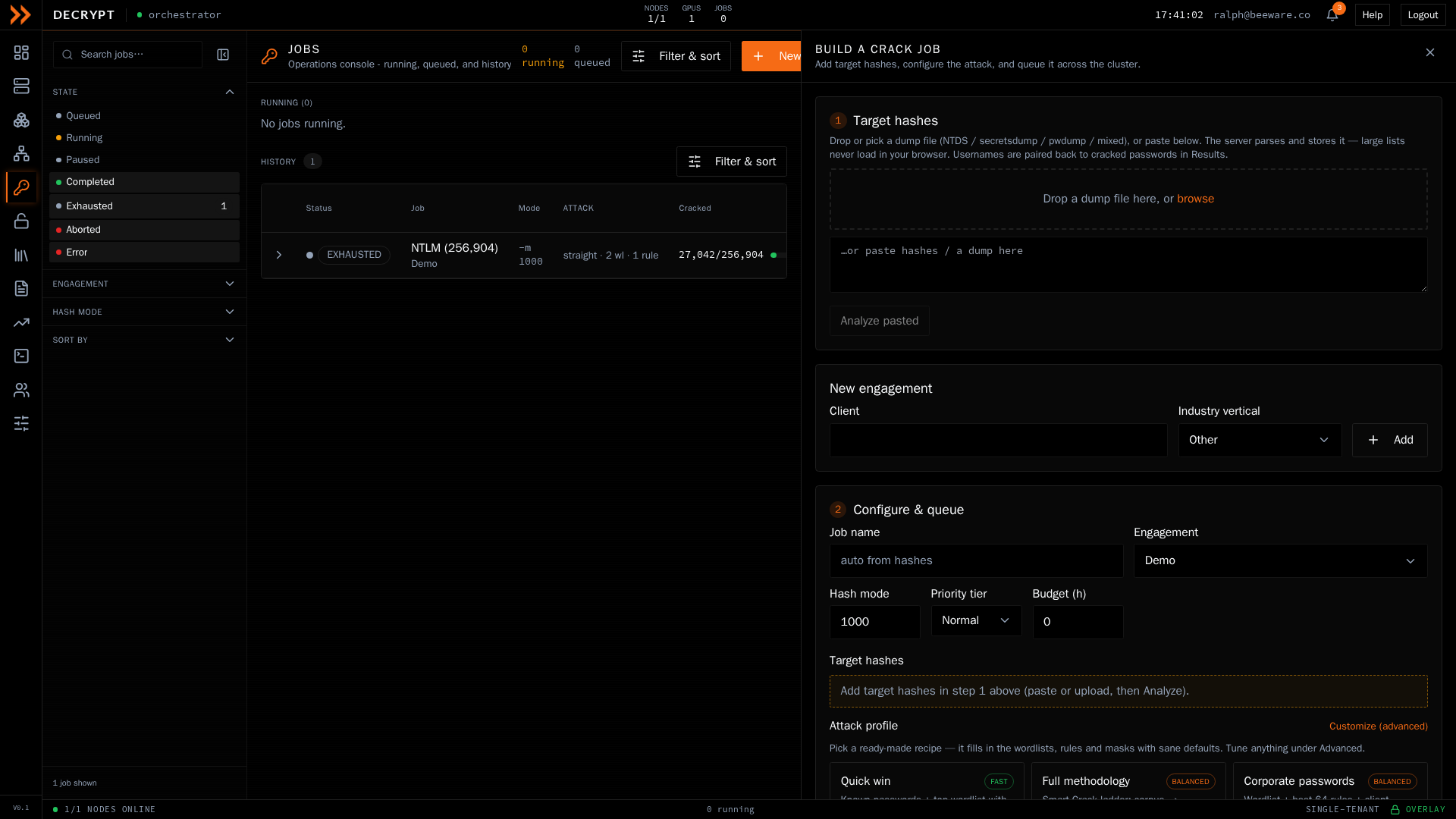Viewport: 1456px width, 819px height.
Task: Click the 27,042/256,904 cracked value
Action: pyautogui.click(x=720, y=255)
